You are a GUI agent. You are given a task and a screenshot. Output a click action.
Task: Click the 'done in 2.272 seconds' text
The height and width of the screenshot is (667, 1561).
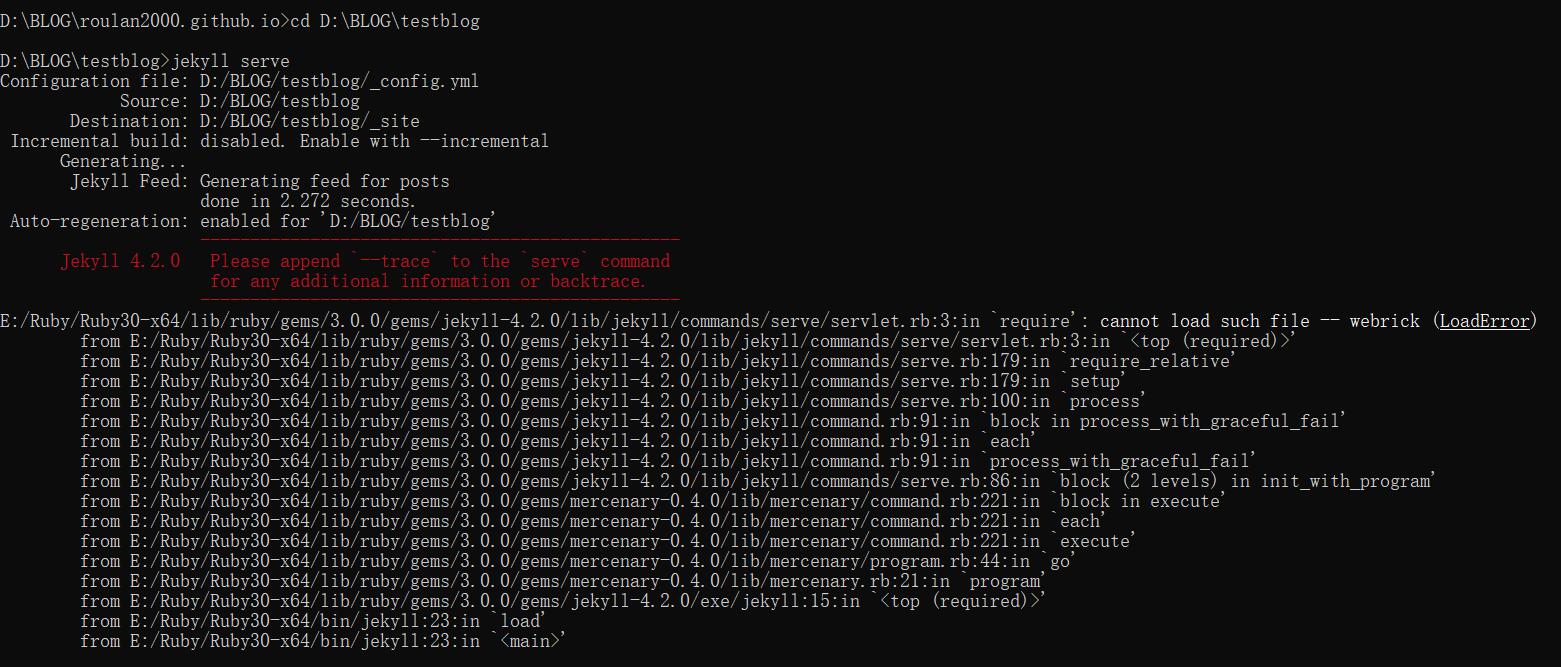308,201
